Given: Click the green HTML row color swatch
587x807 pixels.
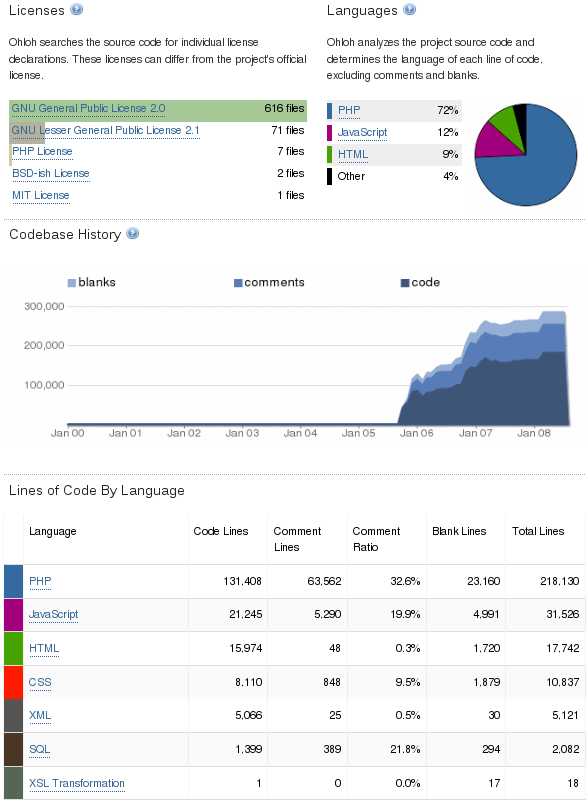Looking at the screenshot, I should 13,648.
